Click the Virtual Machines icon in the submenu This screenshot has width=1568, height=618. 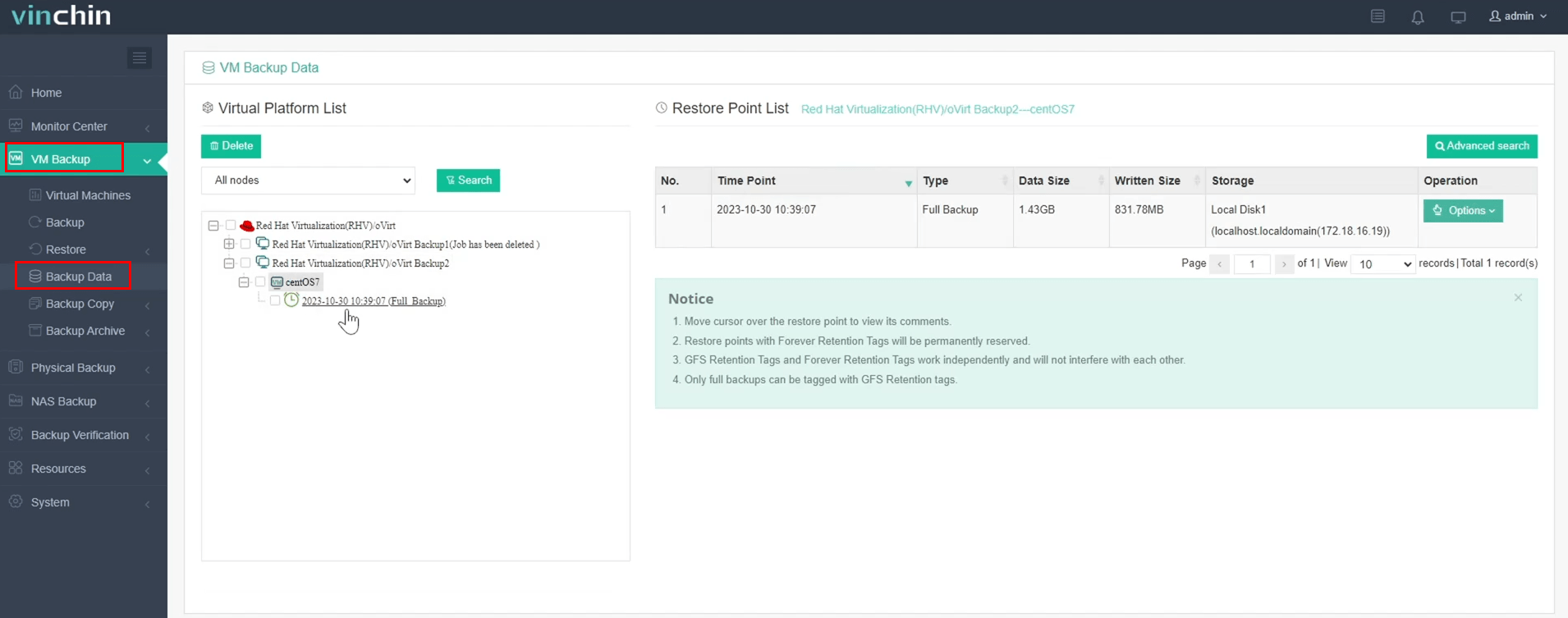point(35,195)
